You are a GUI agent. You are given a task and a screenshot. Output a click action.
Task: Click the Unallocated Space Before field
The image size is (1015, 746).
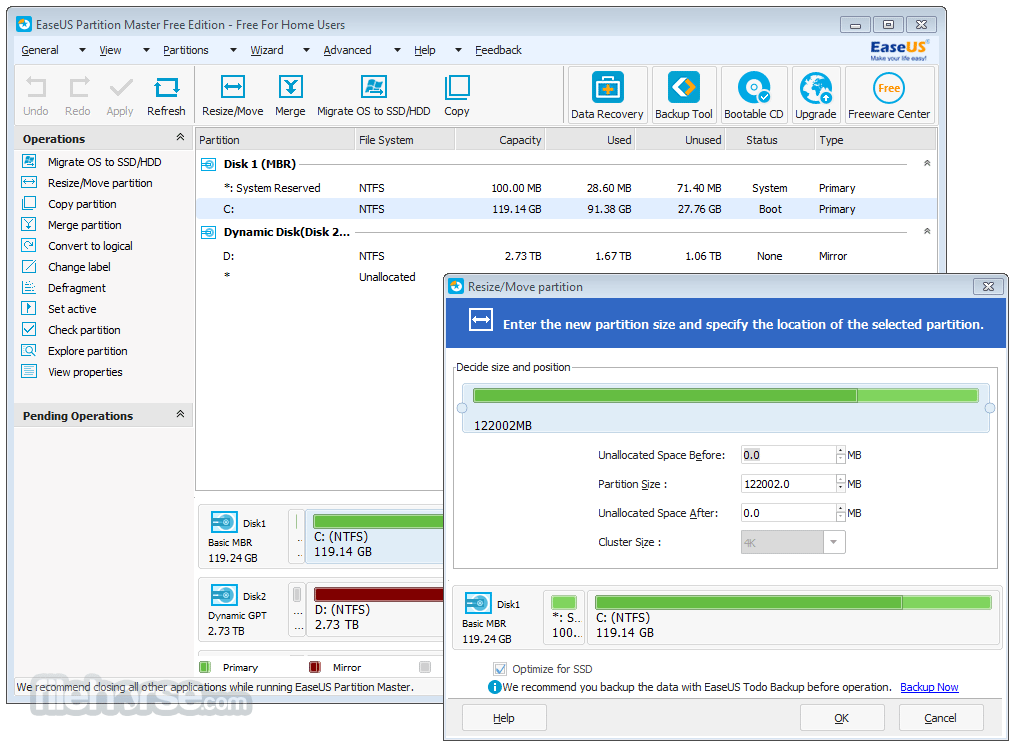[x=789, y=455]
